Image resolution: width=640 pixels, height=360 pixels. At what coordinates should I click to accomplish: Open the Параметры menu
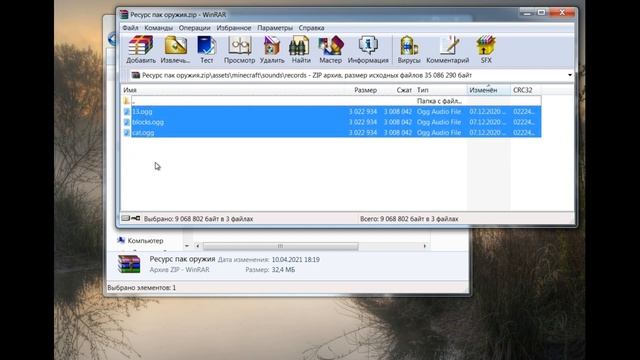click(275, 28)
